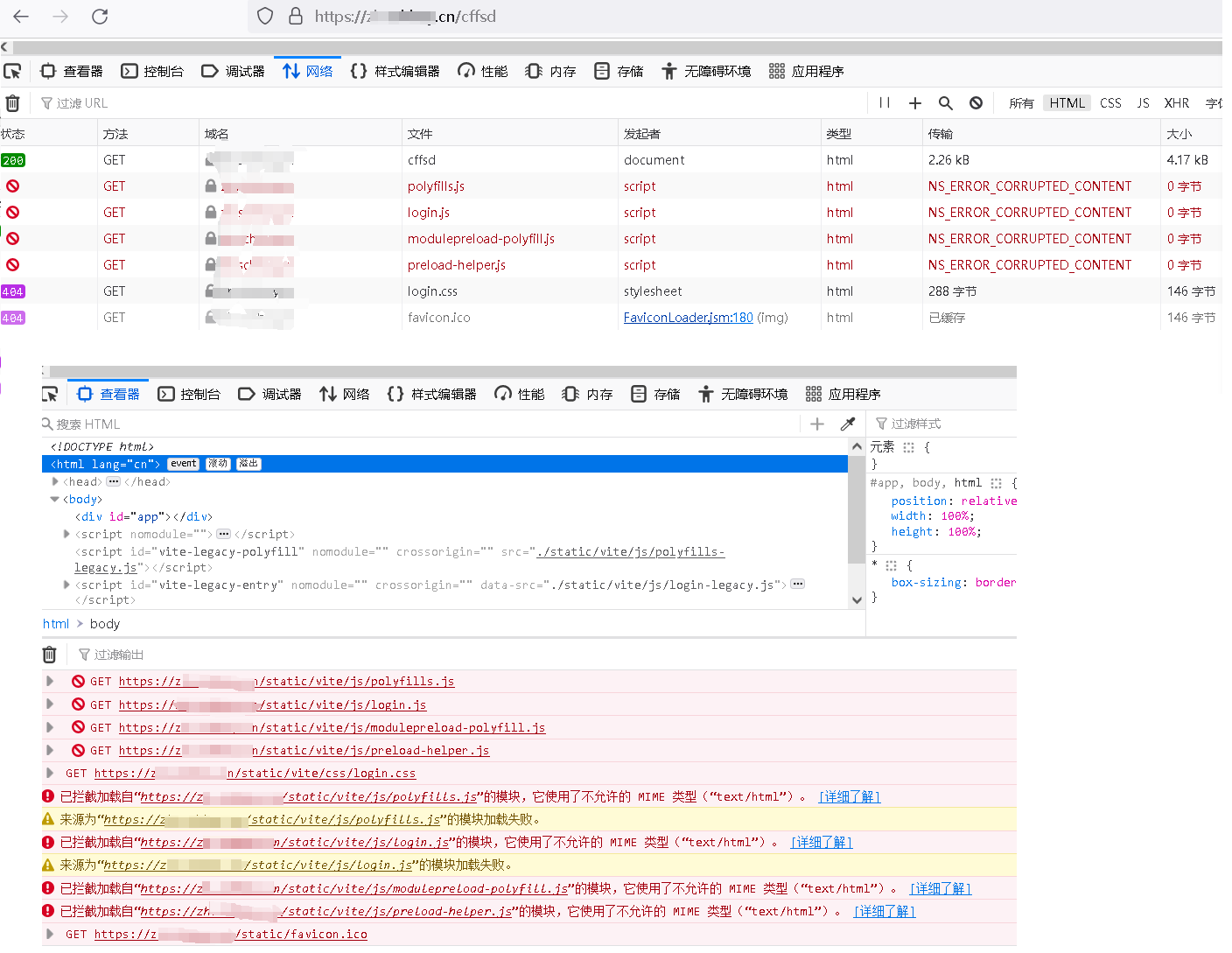This screenshot has width=1232, height=953.
Task: Toggle the CSS request filter
Action: (1110, 103)
